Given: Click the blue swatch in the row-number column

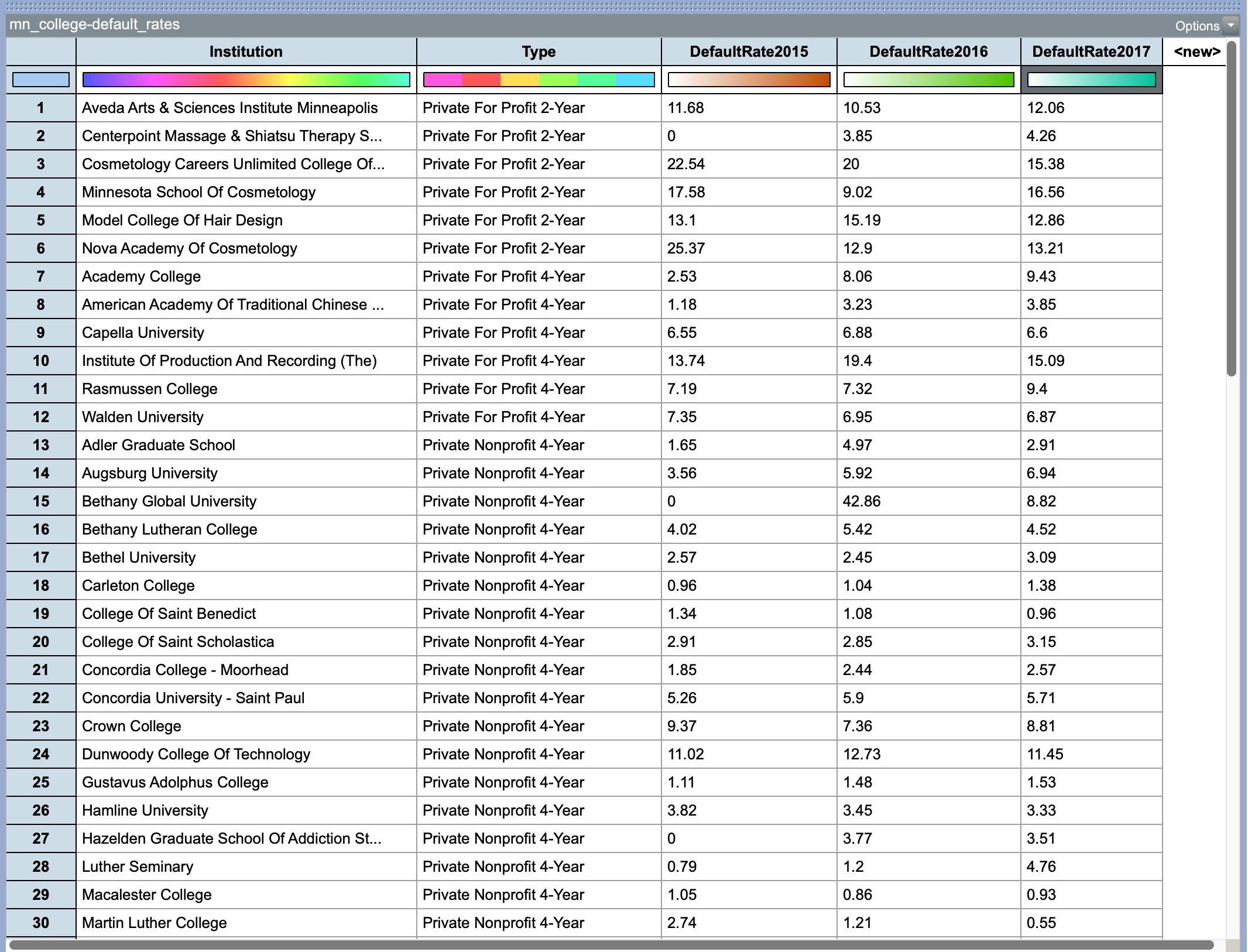Looking at the screenshot, I should 41,79.
